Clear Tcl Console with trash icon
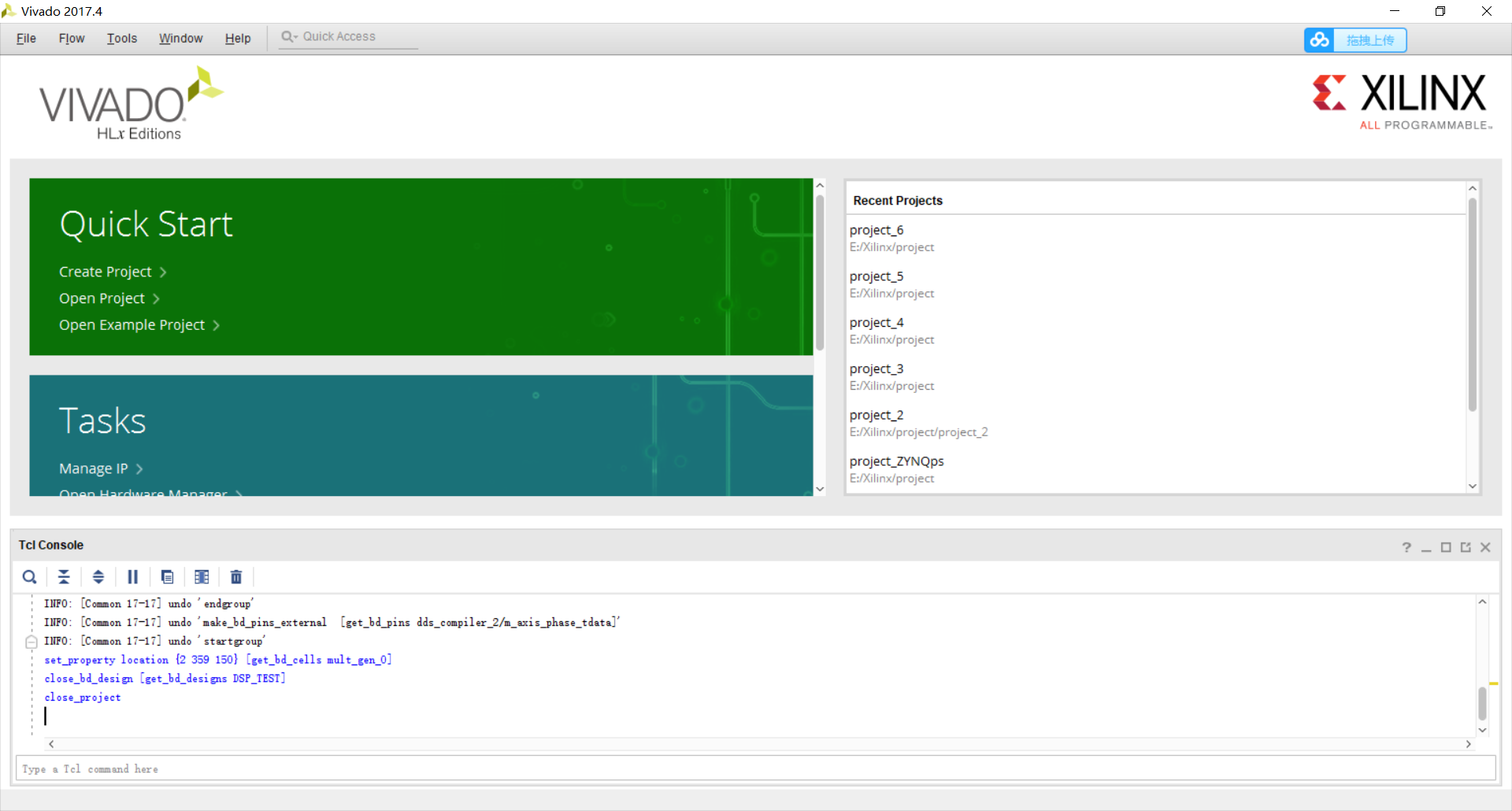The height and width of the screenshot is (811, 1512). (236, 577)
